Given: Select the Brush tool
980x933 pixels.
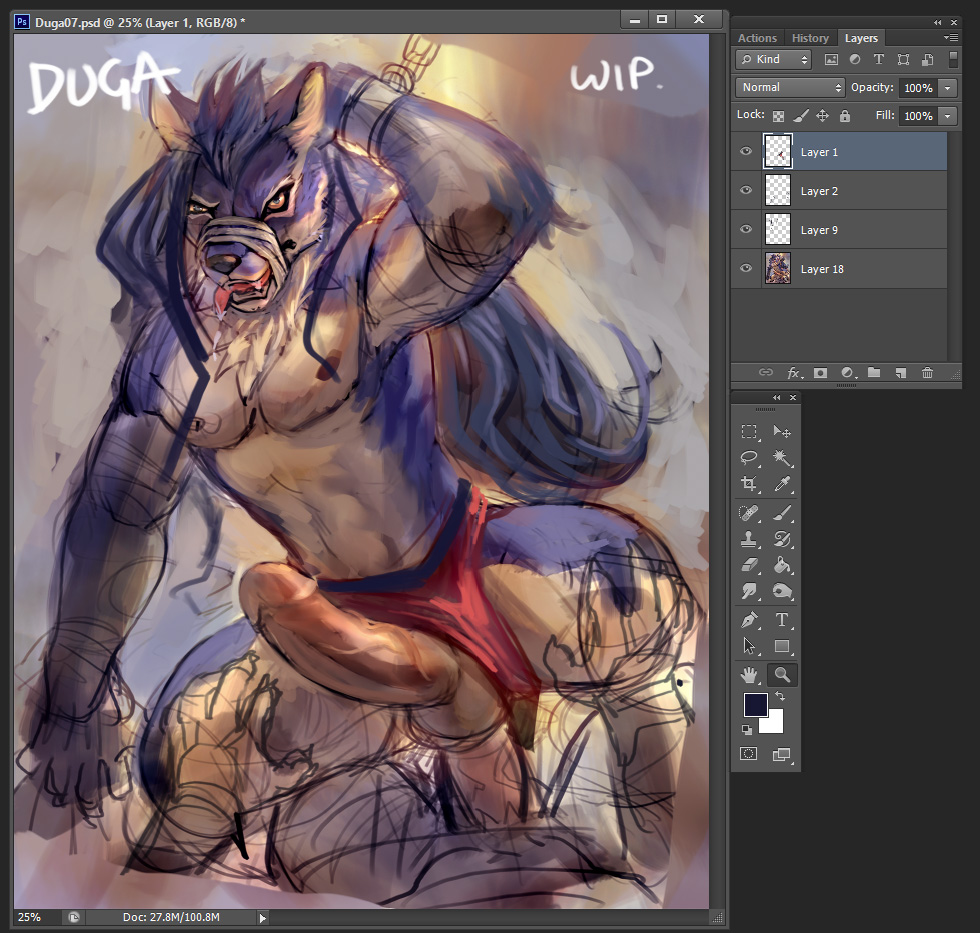Looking at the screenshot, I should tap(782, 513).
